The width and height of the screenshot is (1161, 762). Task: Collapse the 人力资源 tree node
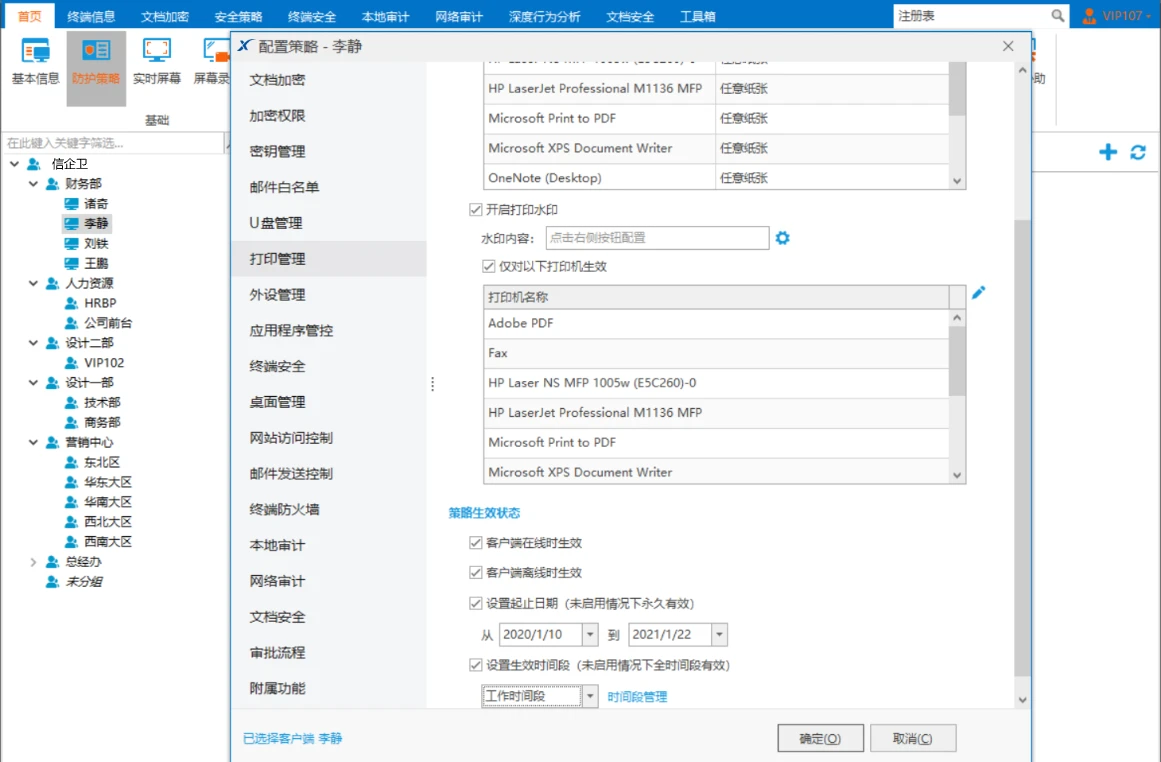(x=33, y=283)
